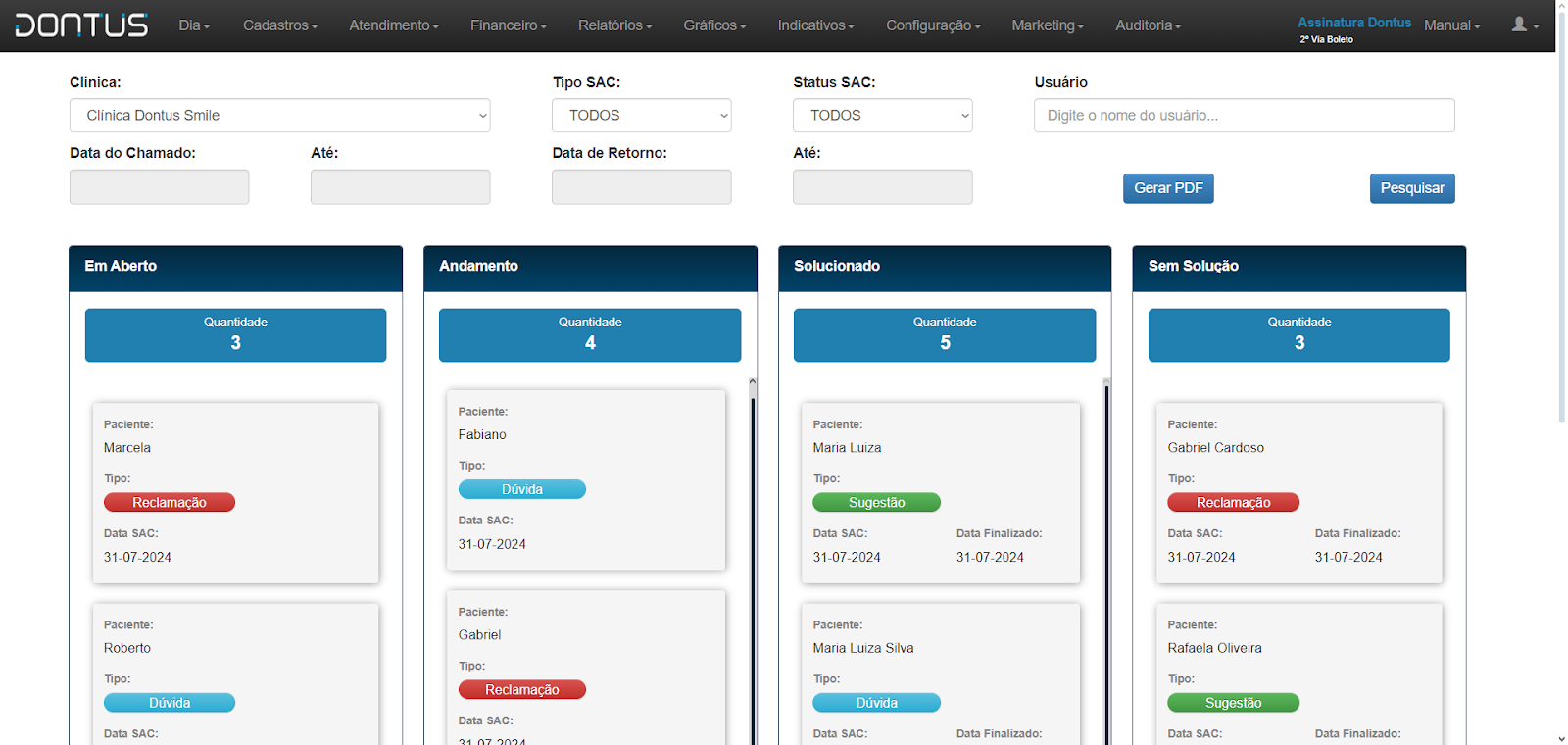This screenshot has width=1568, height=745.
Task: Click Data SAC 31-07-2024 on Marcela's card
Action: pyautogui.click(x=137, y=557)
